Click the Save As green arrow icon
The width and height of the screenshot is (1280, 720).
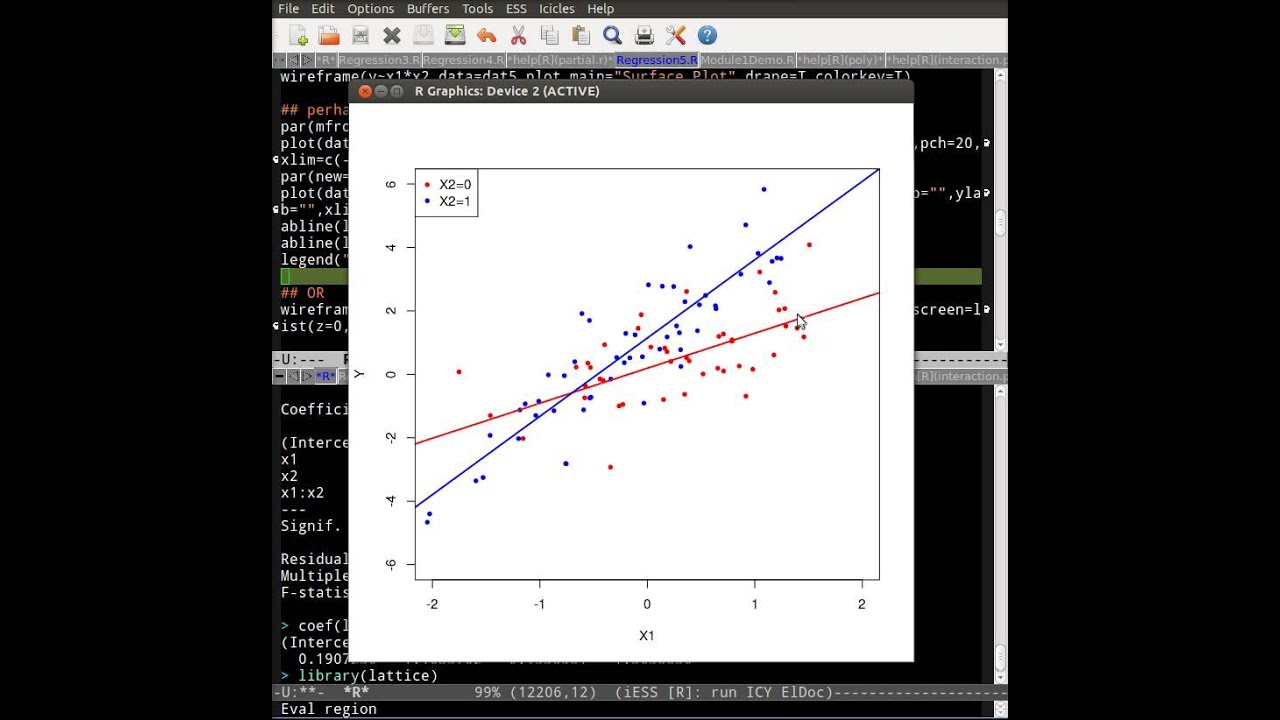pos(455,36)
